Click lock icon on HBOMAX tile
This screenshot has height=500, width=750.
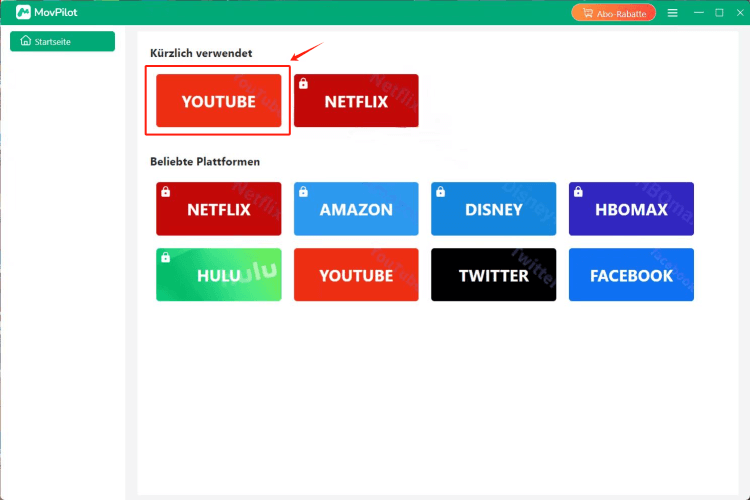pyautogui.click(x=578, y=192)
